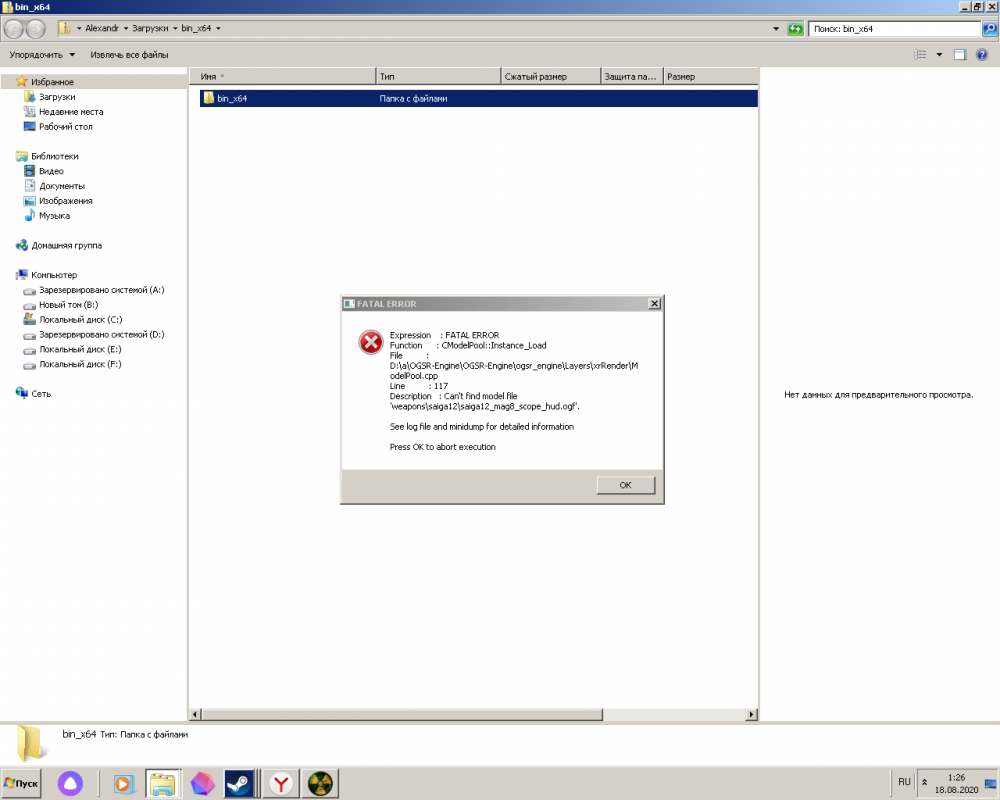Click OK in the FATAL ERROR dialog
The height and width of the screenshot is (800, 1000).
(625, 485)
